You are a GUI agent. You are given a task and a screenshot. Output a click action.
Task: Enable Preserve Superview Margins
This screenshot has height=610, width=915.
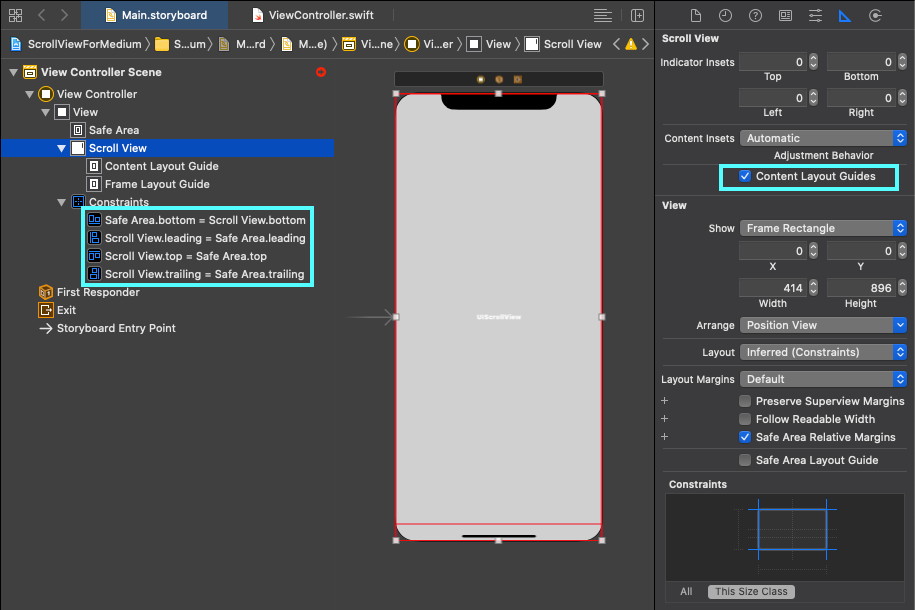click(x=745, y=400)
